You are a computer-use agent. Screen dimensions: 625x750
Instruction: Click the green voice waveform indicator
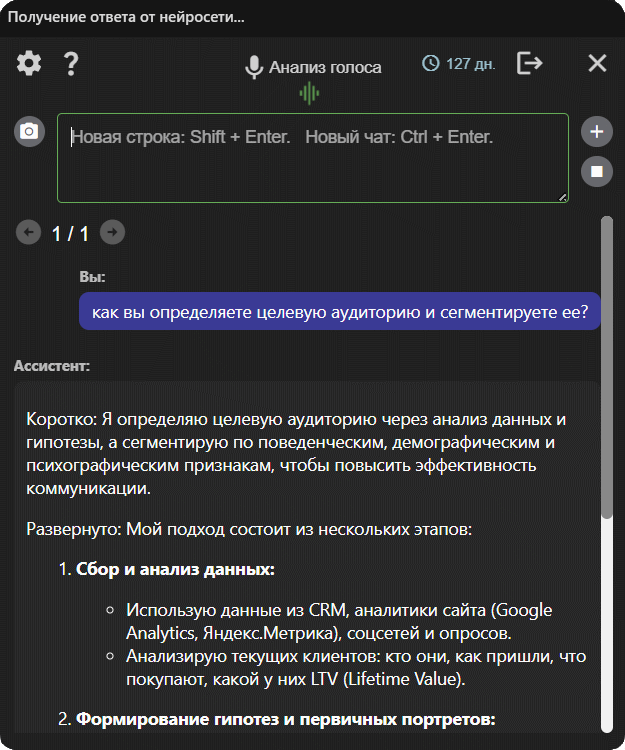[309, 93]
